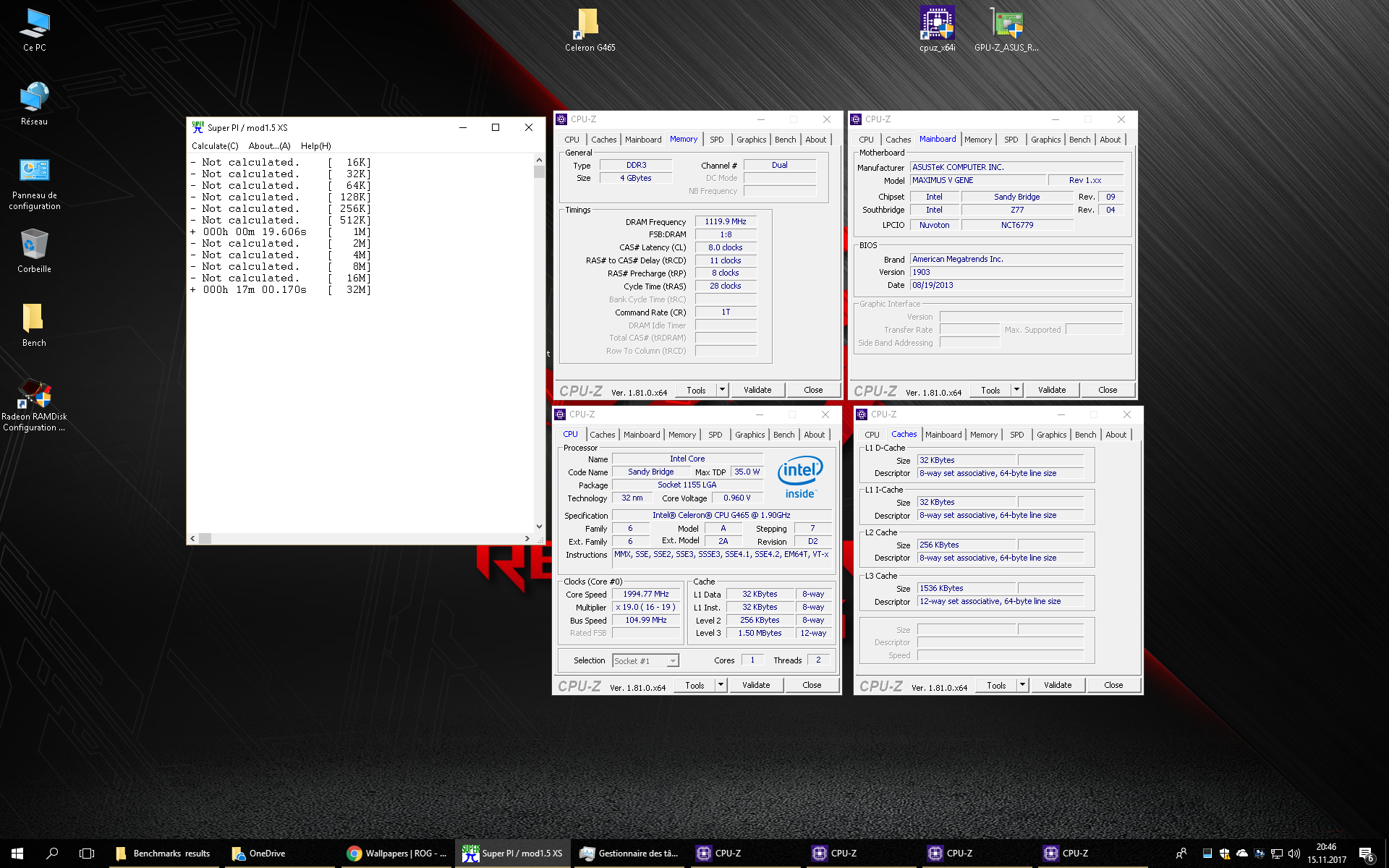Image resolution: width=1389 pixels, height=868 pixels.
Task: Click Validate in Memory CPU-Z window
Action: tap(757, 390)
